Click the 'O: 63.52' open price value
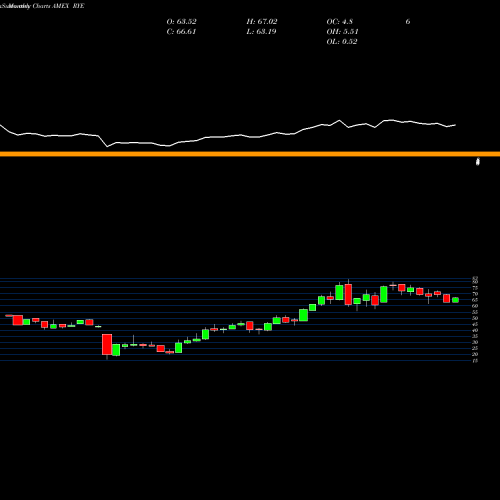Image resolution: width=500 pixels, height=500 pixels. [x=181, y=22]
